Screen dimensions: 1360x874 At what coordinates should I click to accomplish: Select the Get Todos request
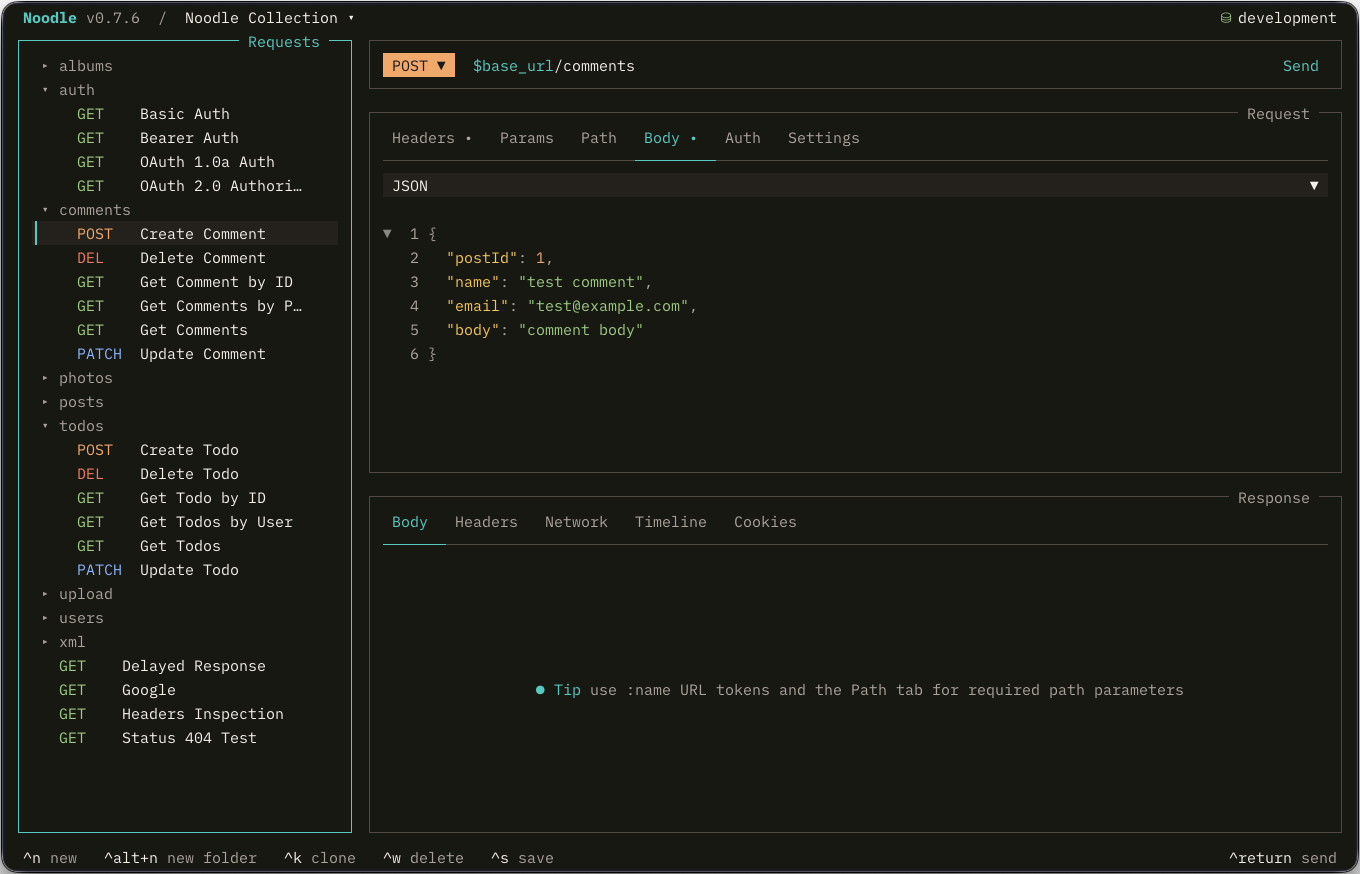click(x=187, y=546)
